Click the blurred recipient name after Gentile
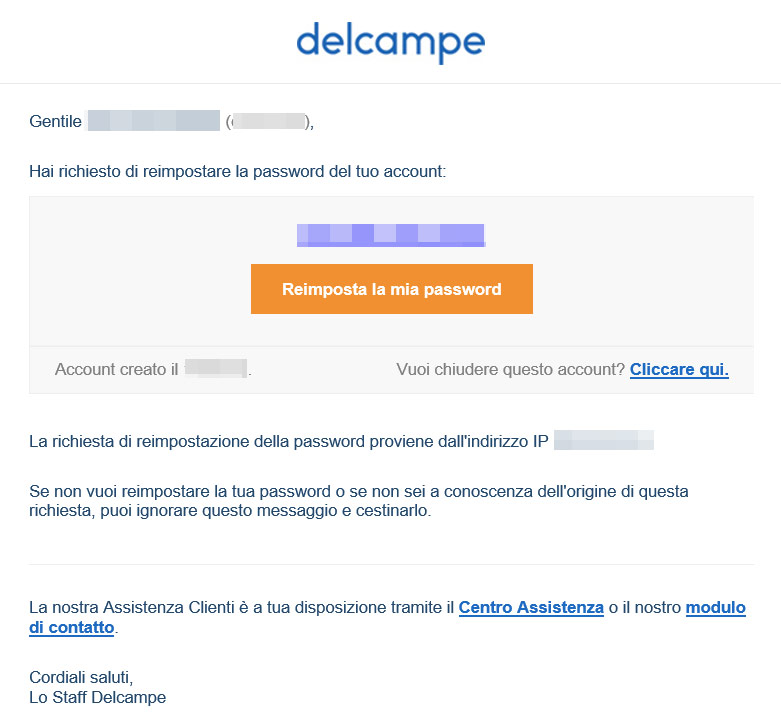The image size is (781, 718). coord(153,121)
